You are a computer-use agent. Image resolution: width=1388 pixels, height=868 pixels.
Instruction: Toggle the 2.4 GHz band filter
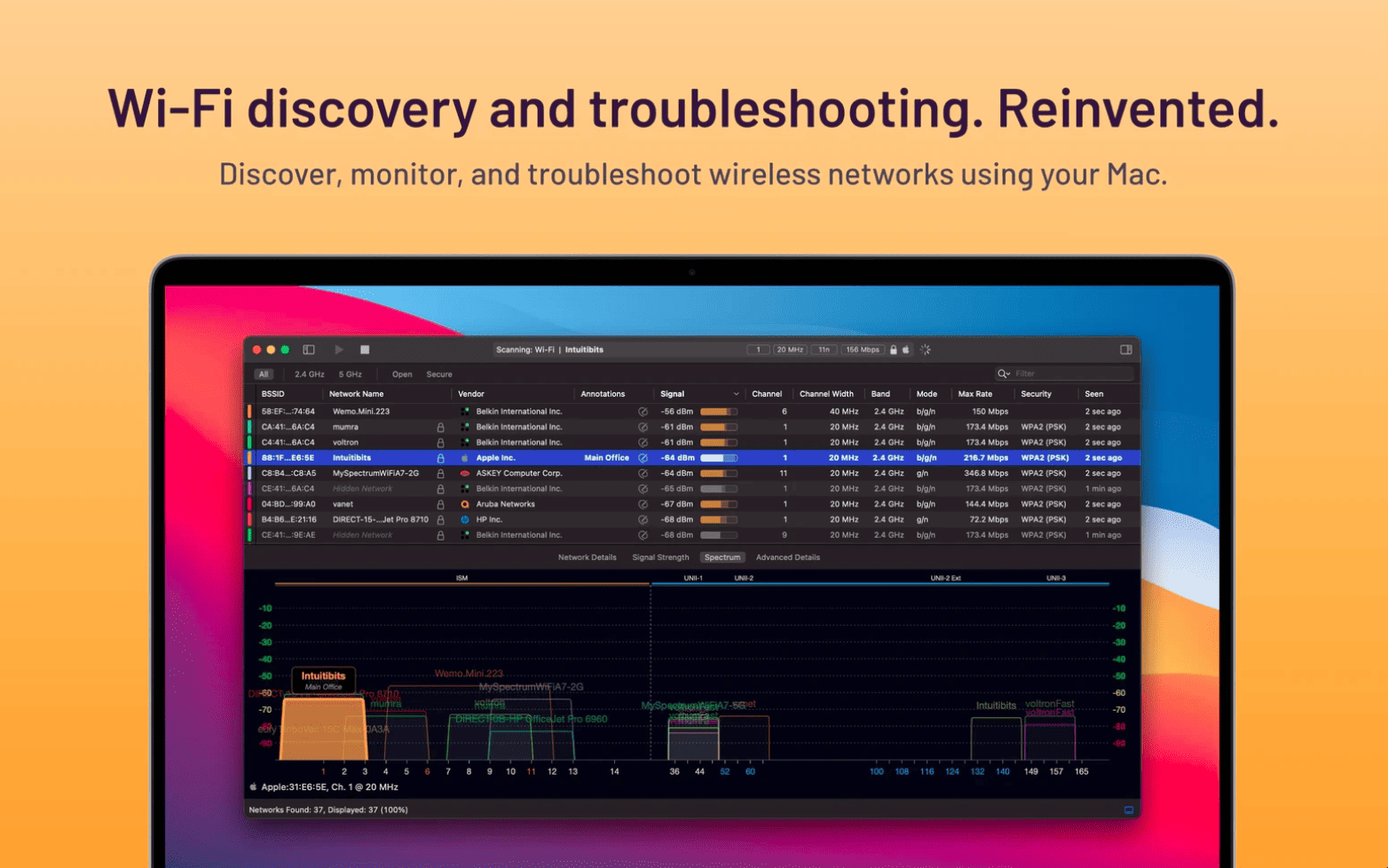pyautogui.click(x=310, y=375)
